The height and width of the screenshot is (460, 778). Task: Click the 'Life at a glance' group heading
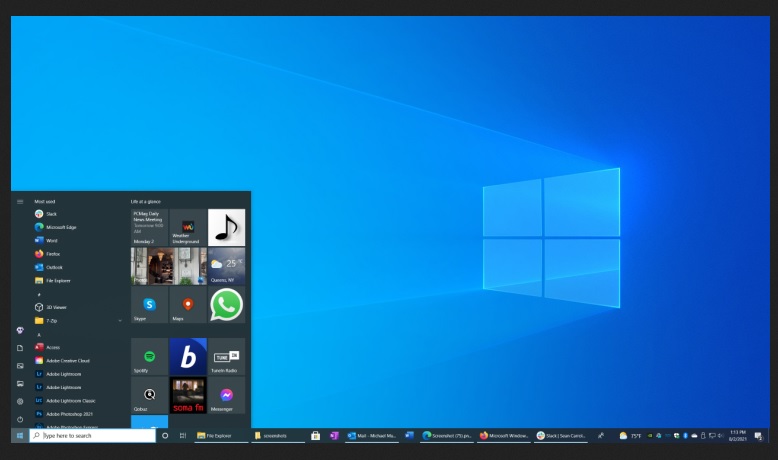pos(145,201)
